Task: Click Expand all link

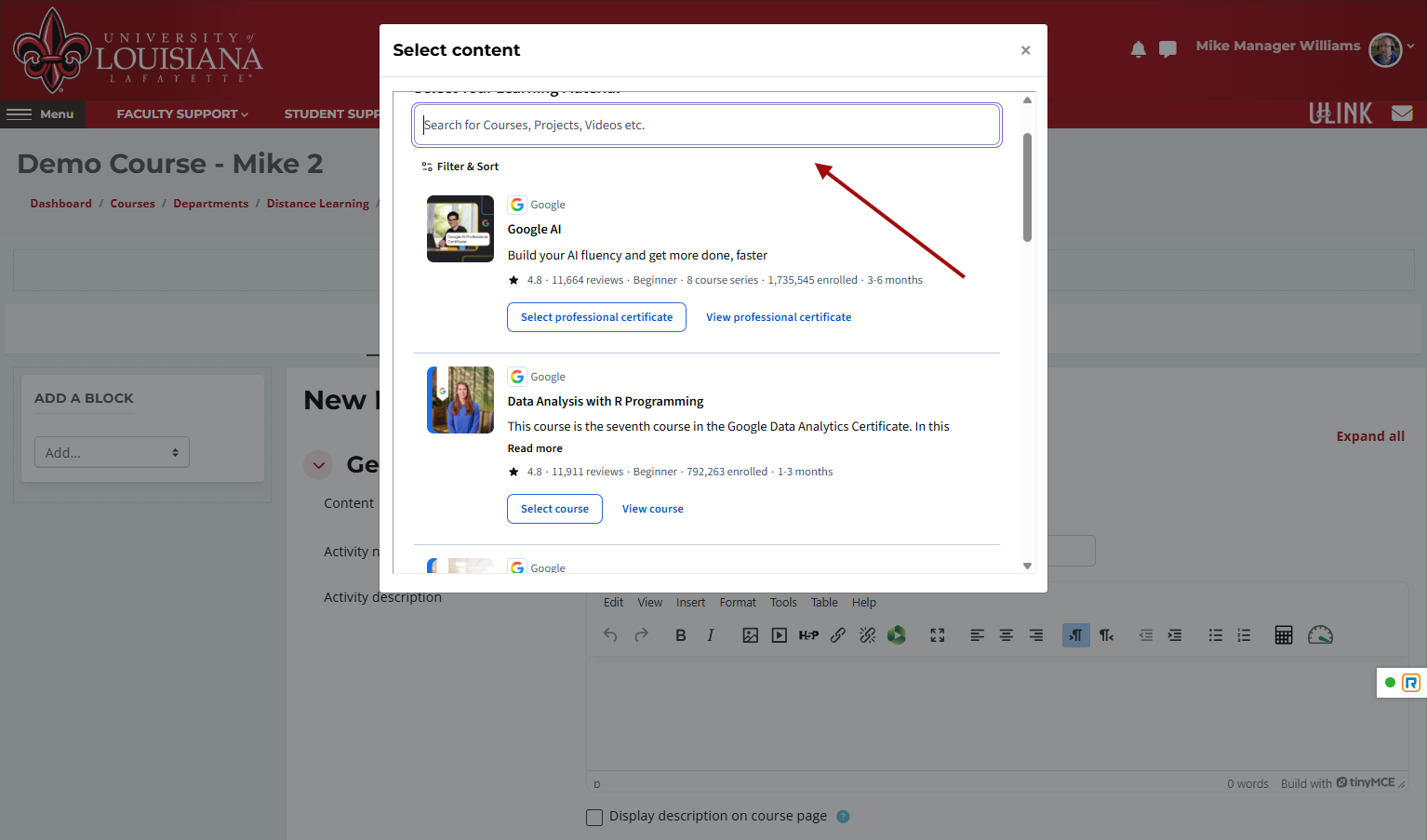Action: (x=1370, y=436)
